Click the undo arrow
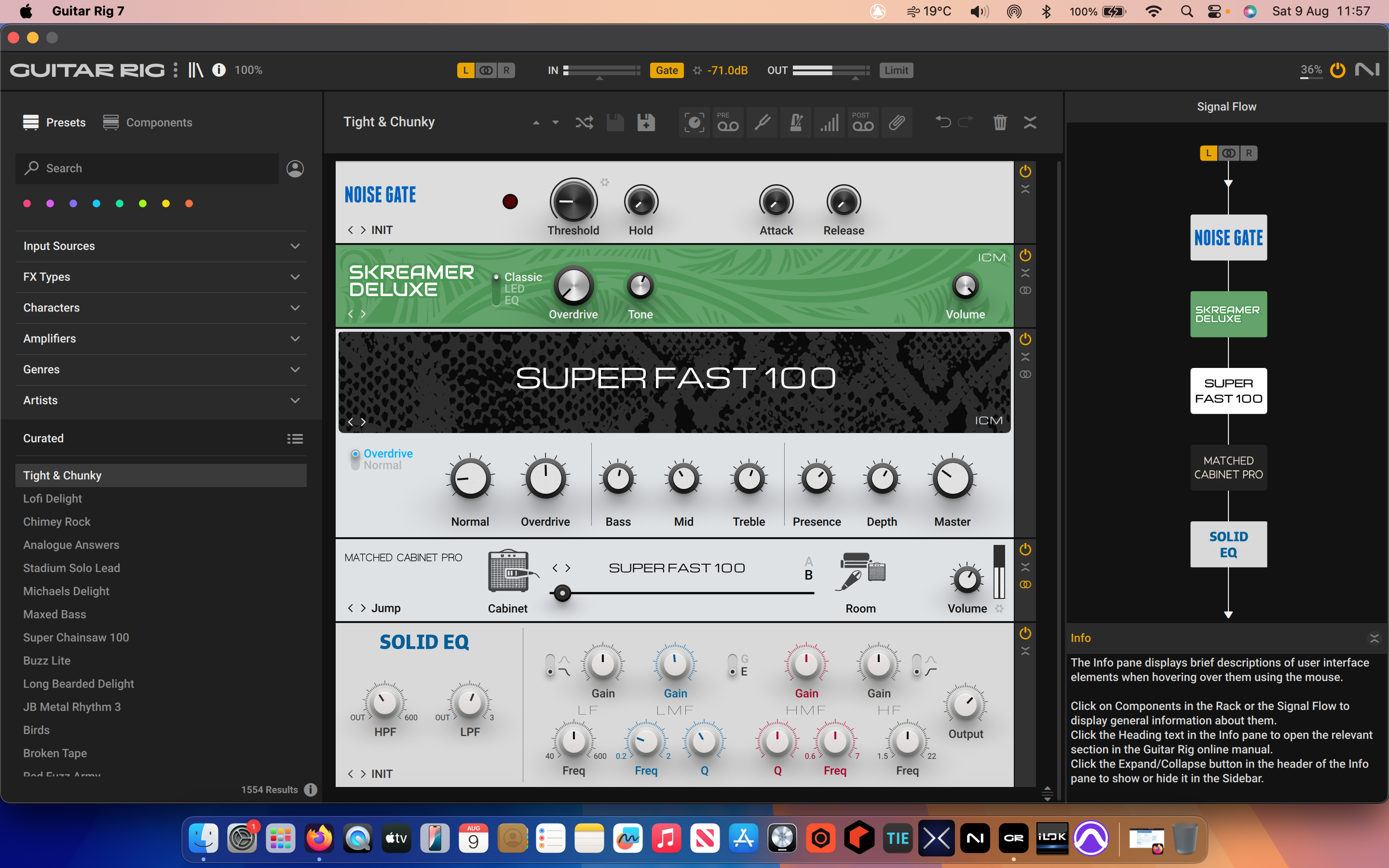Screen dimensions: 1389x868 pos(942,122)
